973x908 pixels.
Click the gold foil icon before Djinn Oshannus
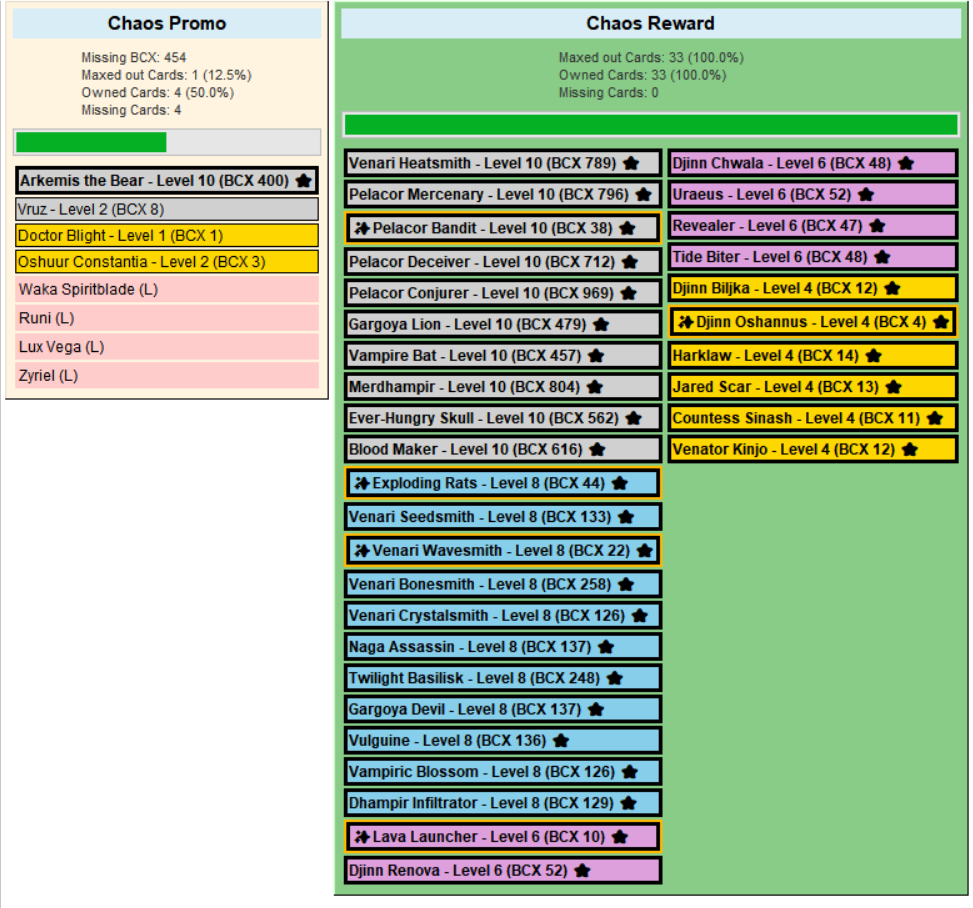tap(685, 321)
